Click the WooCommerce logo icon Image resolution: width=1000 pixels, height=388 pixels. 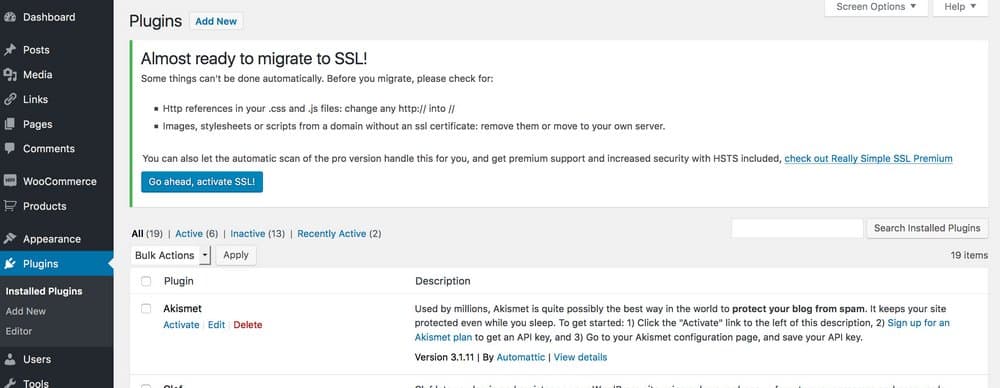[10, 181]
